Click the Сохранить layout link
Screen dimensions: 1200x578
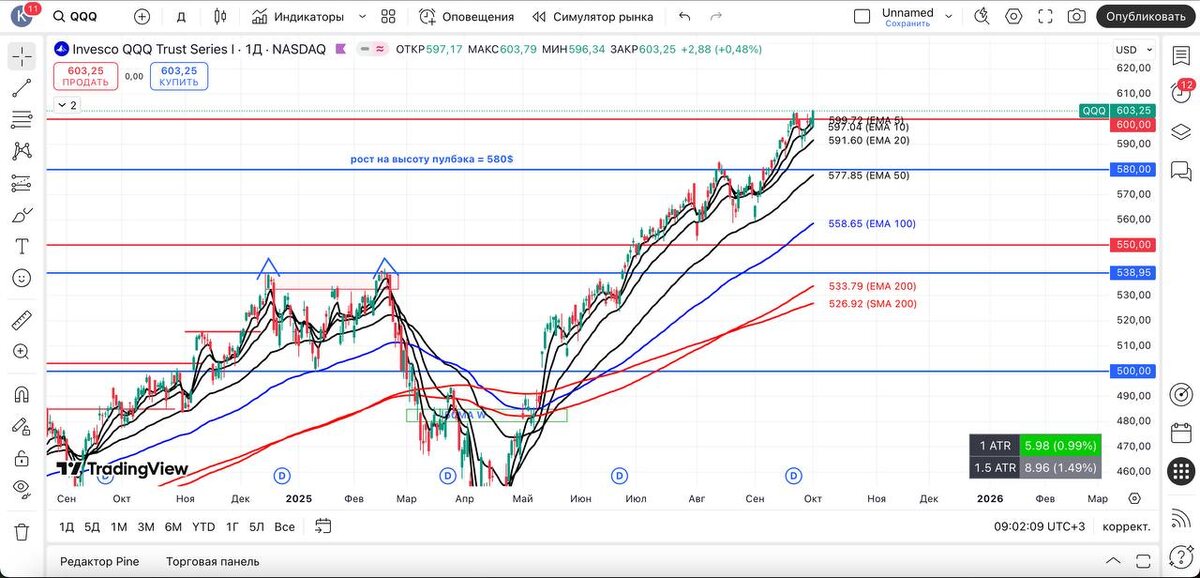908,23
